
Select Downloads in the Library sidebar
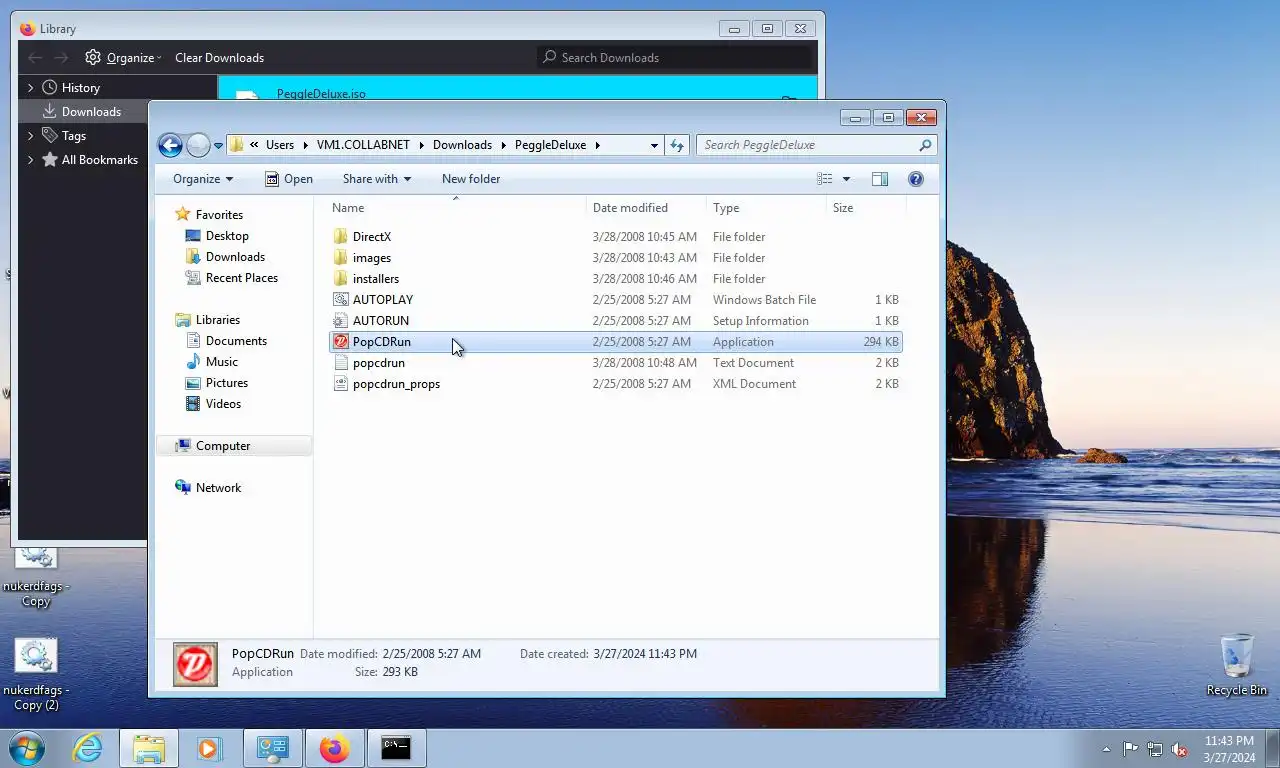coord(91,112)
